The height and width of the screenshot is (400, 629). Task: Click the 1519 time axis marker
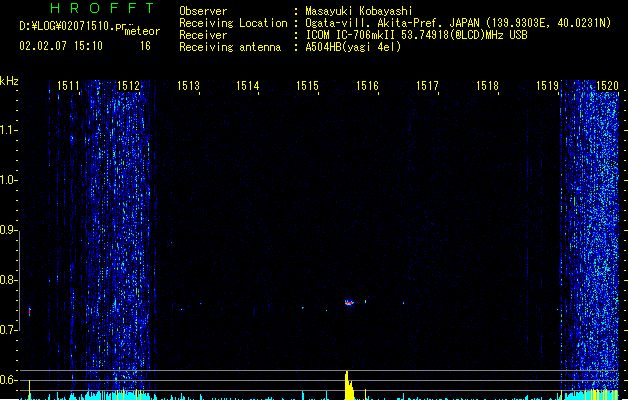pyautogui.click(x=547, y=86)
